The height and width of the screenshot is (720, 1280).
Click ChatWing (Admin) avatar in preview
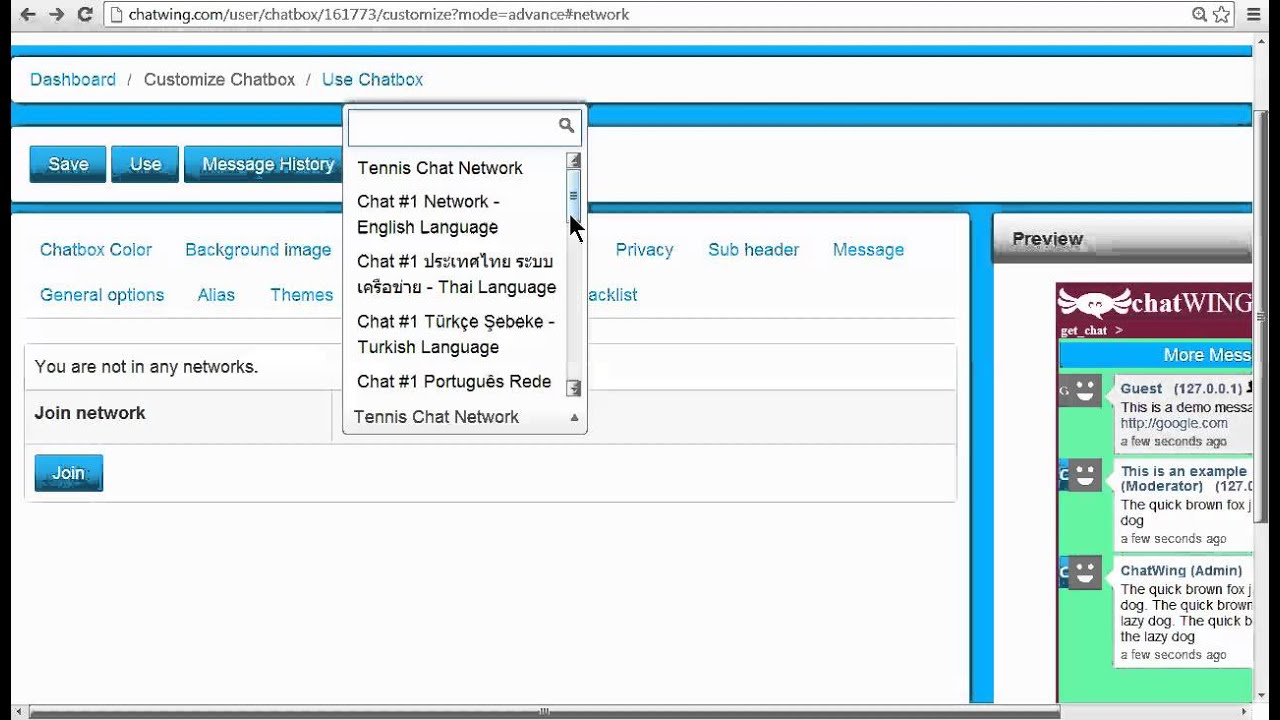tap(1085, 573)
